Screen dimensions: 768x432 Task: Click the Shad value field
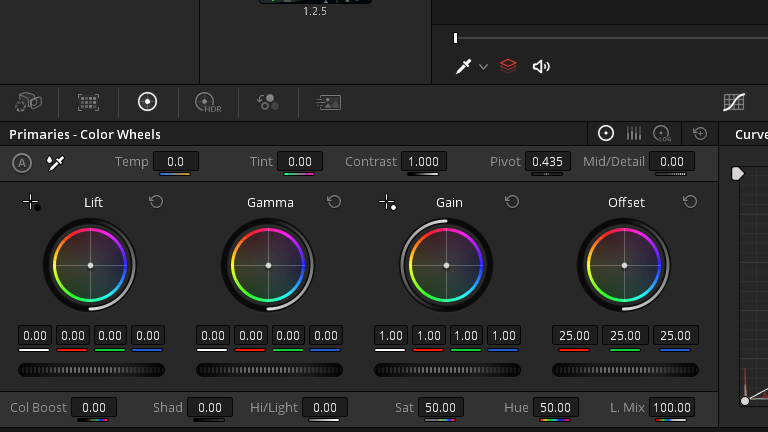click(210, 408)
